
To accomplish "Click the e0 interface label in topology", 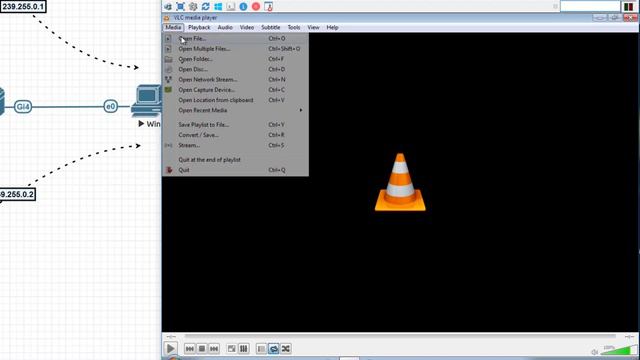I will 111,107.
